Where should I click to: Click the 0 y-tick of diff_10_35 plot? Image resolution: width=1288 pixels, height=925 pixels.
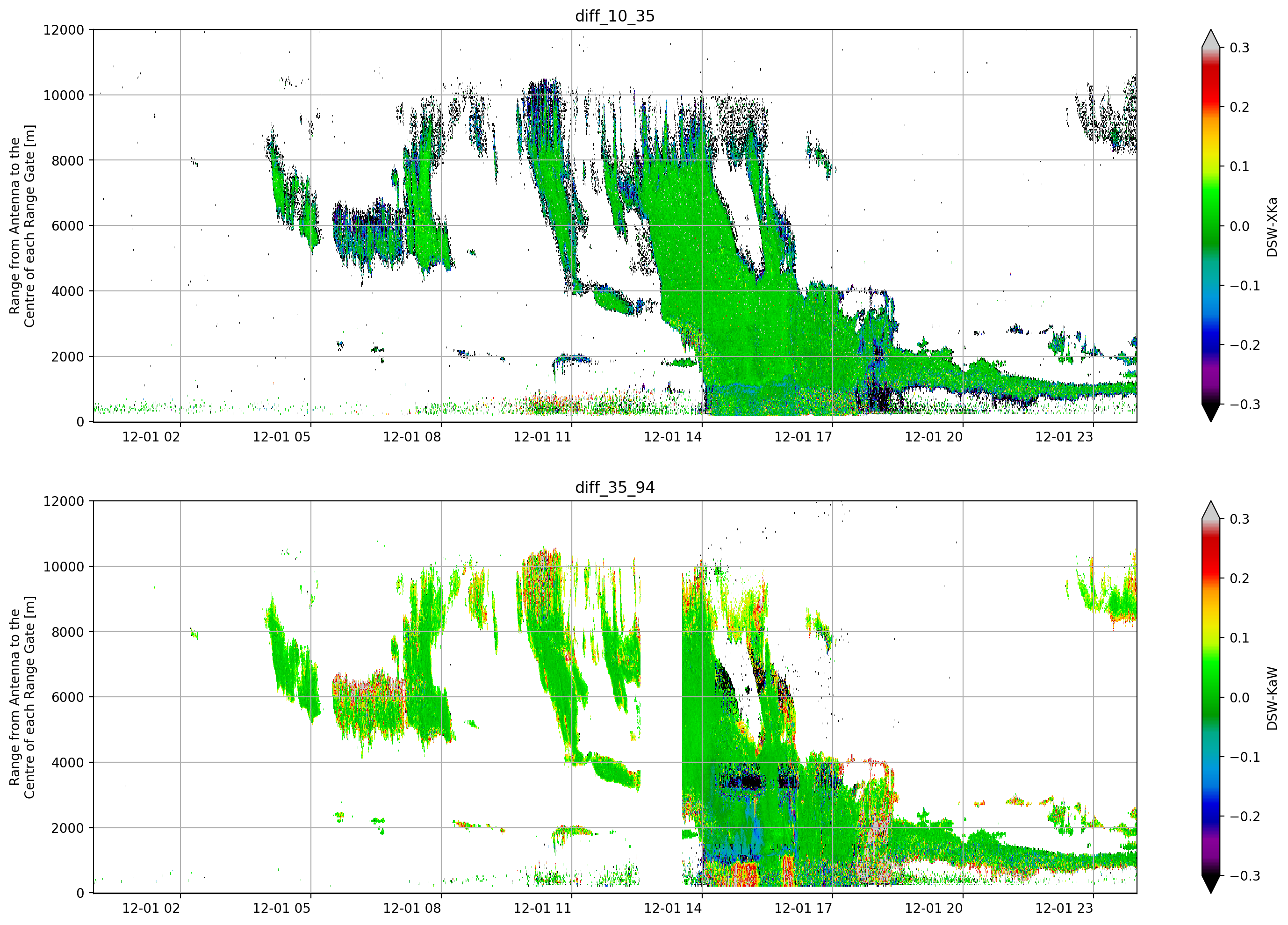tap(80, 422)
